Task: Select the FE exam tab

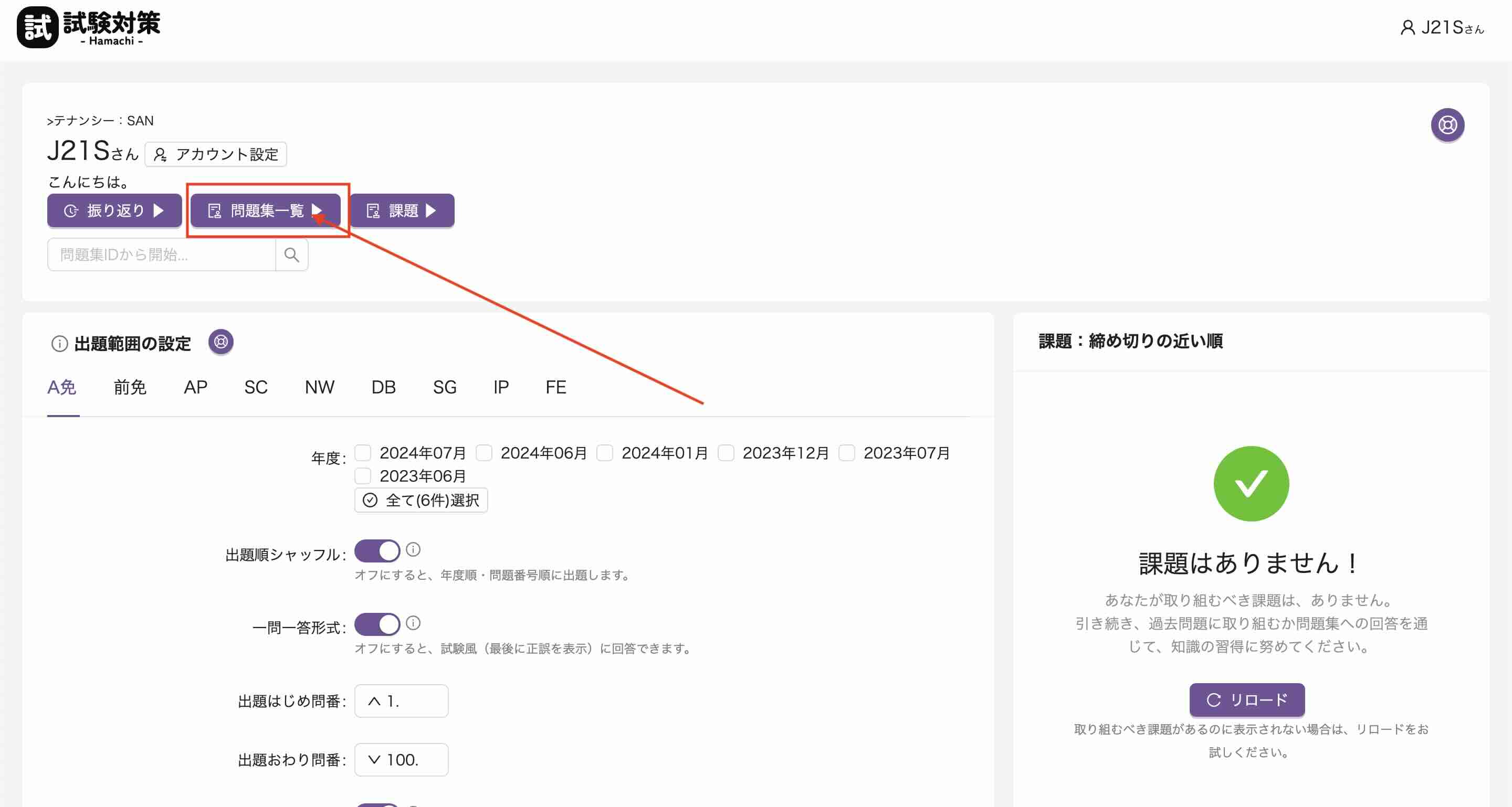Action: pos(555,387)
